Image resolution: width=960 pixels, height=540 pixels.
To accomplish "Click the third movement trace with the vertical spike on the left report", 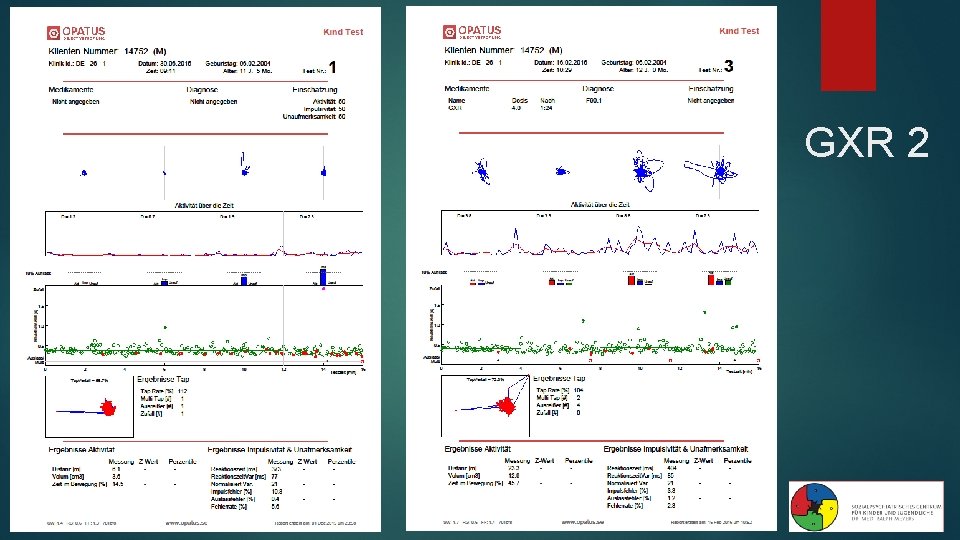I will [x=245, y=165].
